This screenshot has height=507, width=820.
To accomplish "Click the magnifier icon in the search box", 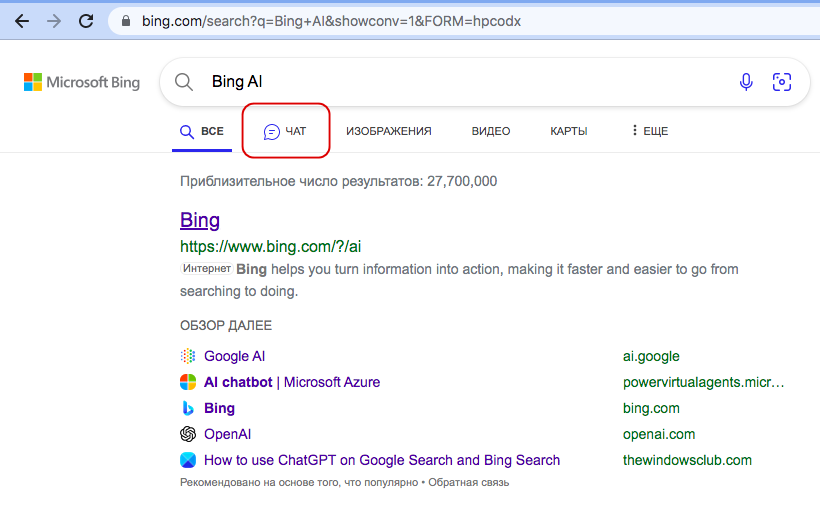I will 184,82.
